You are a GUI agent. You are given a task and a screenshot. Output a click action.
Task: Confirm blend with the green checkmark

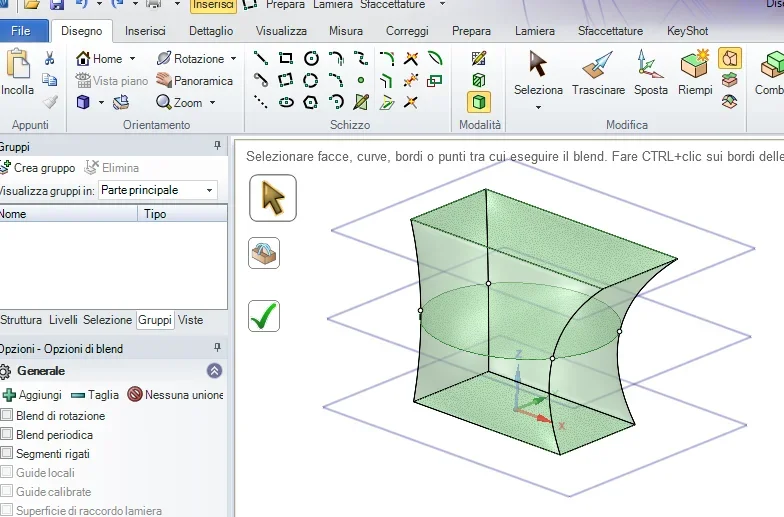coord(264,316)
